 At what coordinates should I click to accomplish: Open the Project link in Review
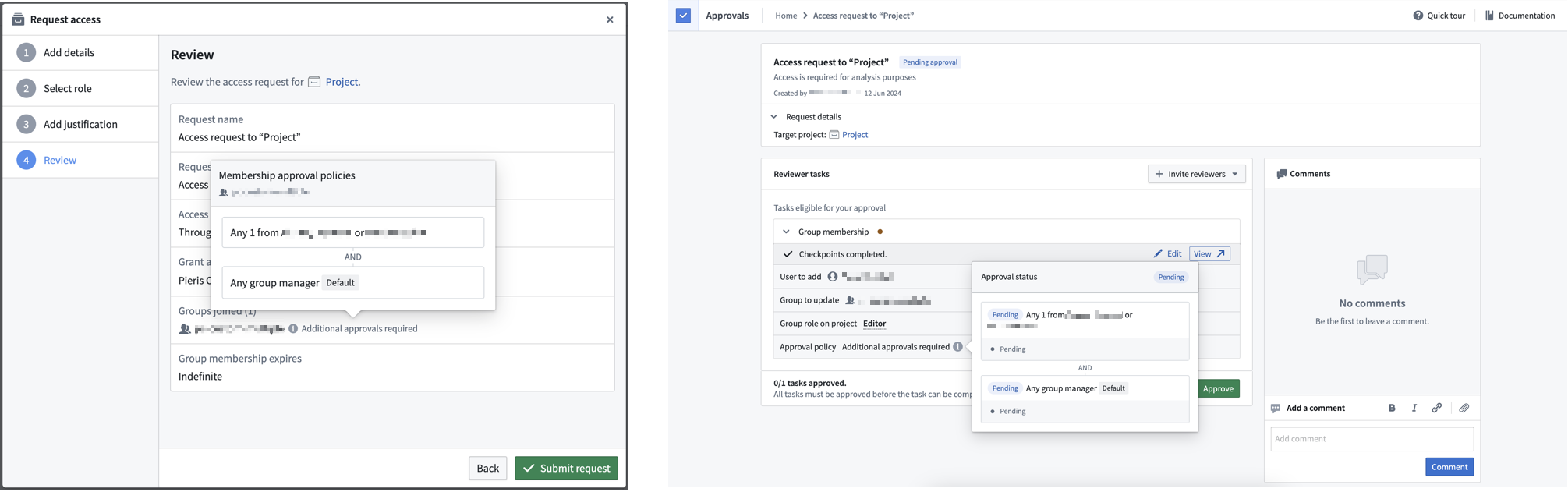click(x=342, y=82)
